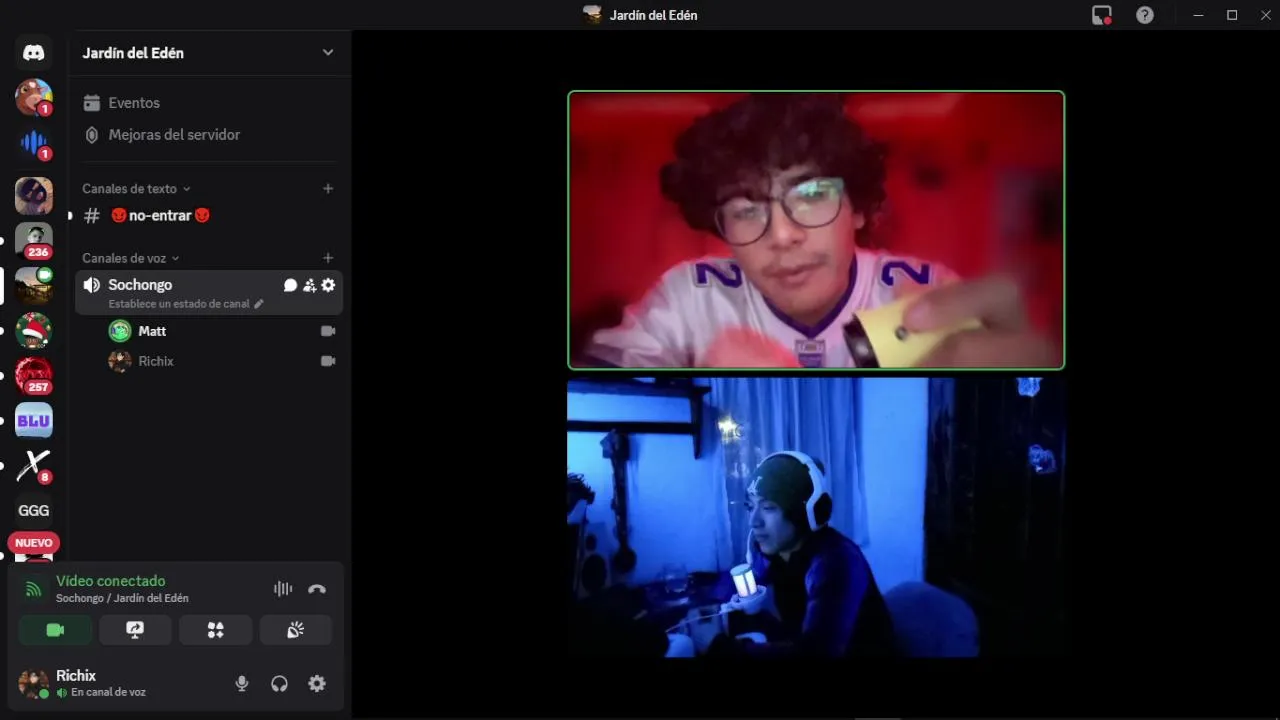
Task: Open the cartoon cow server icon
Action: (x=34, y=97)
